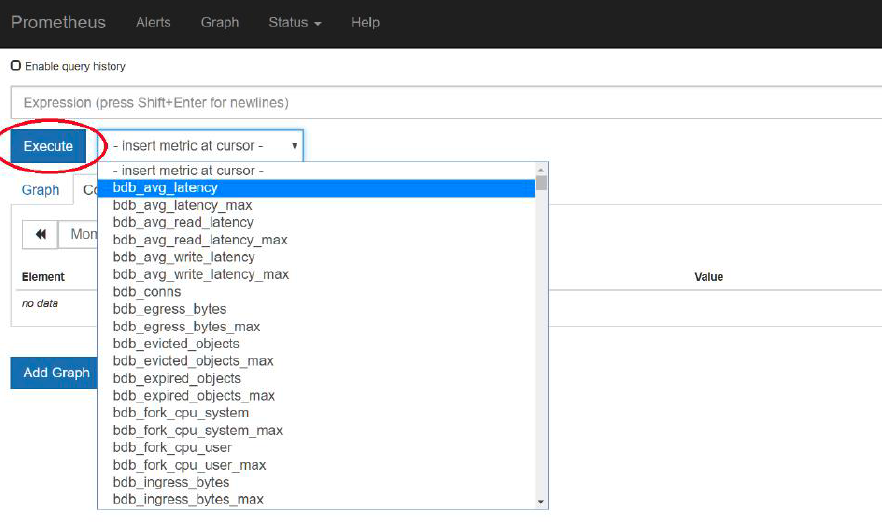Click the rewind double-arrow time button
Viewport: 882px width, 527px height.
(40, 234)
